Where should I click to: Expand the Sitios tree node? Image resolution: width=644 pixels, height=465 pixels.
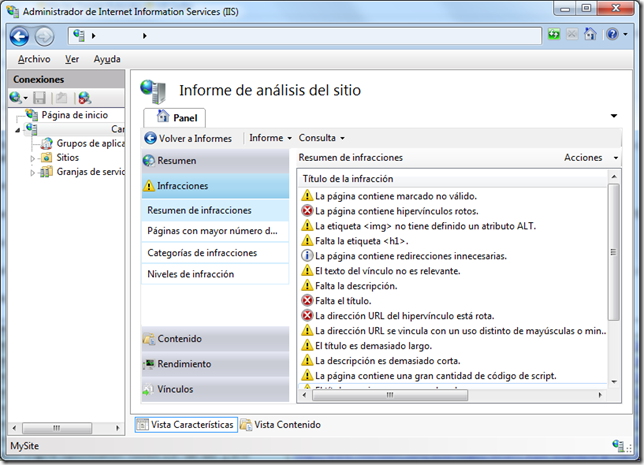pyautogui.click(x=32, y=158)
